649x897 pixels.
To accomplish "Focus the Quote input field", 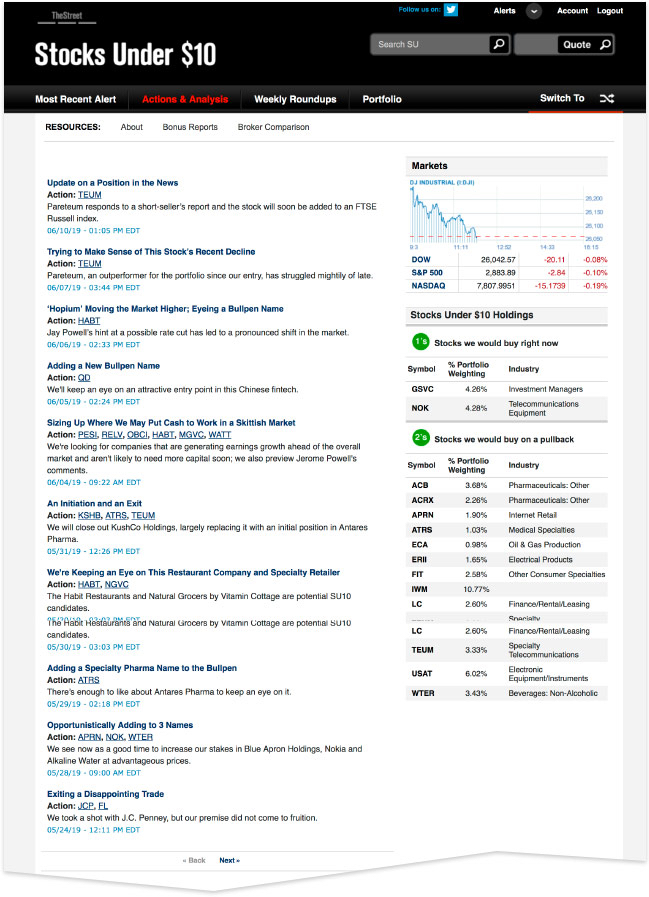I will pyautogui.click(x=536, y=44).
